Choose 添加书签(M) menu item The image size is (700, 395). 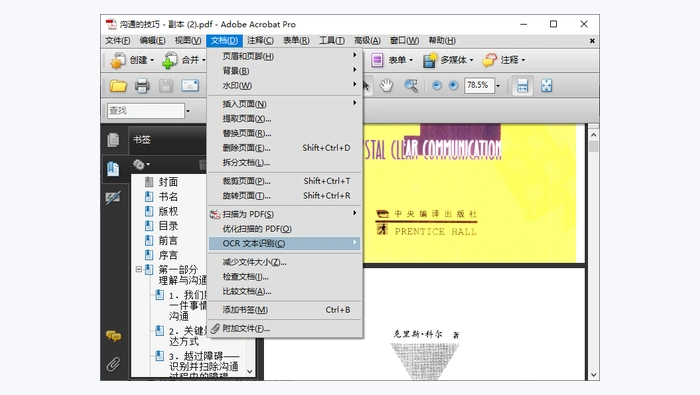[284, 310]
